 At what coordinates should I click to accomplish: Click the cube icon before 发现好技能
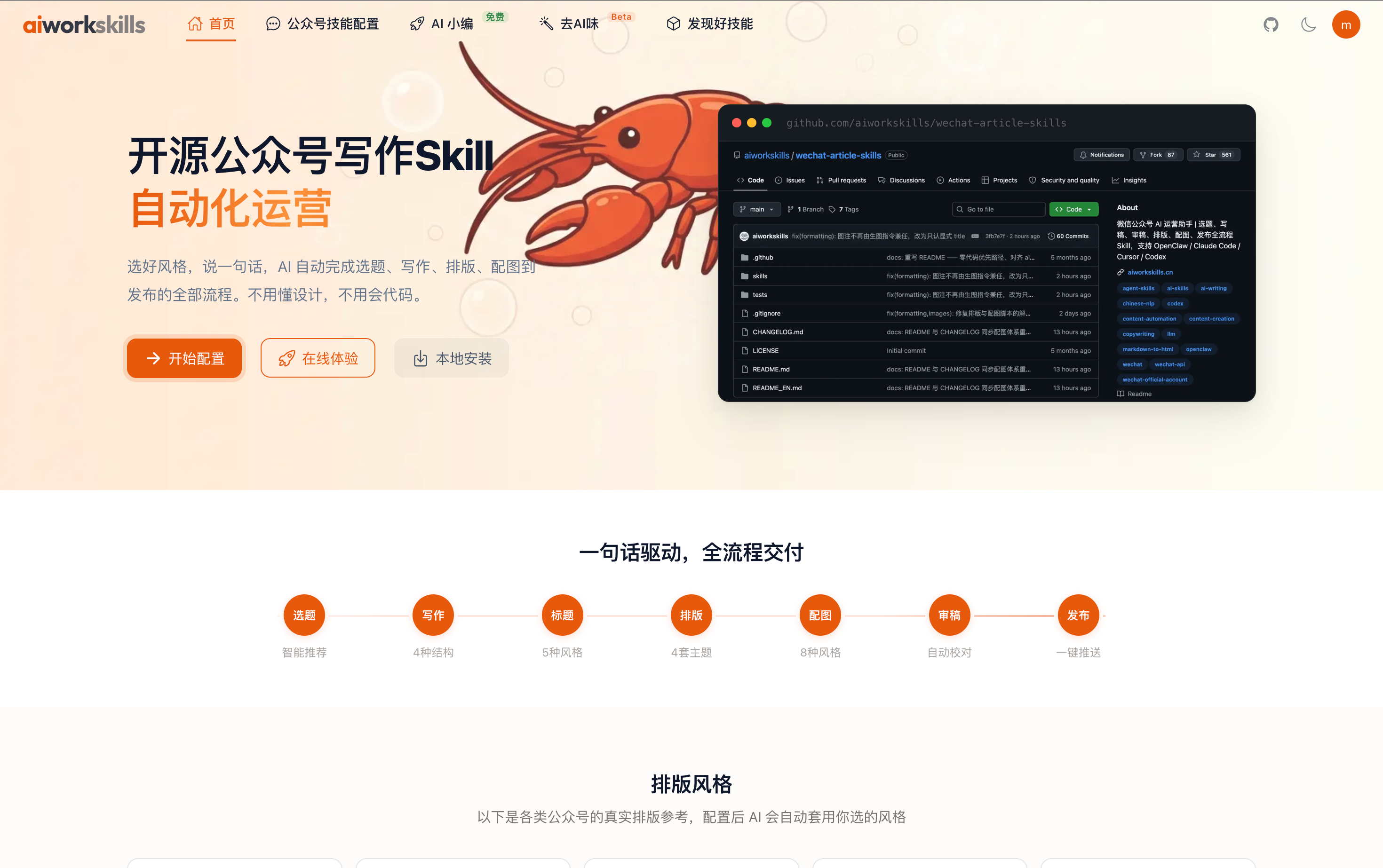(x=673, y=24)
